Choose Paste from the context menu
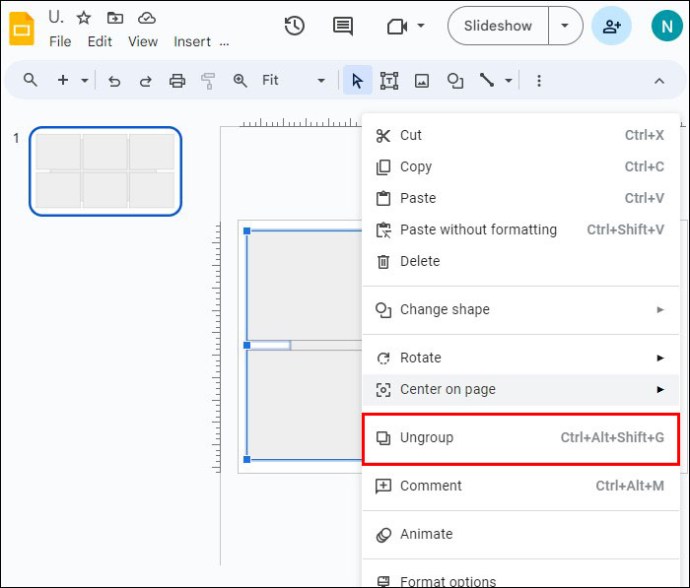Screen dimensions: 690x588 tap(521, 198)
